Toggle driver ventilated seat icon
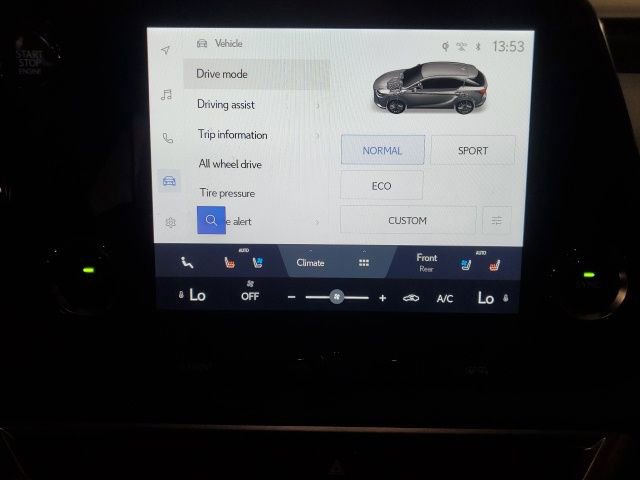Screen dimensions: 640x480 (x=258, y=262)
